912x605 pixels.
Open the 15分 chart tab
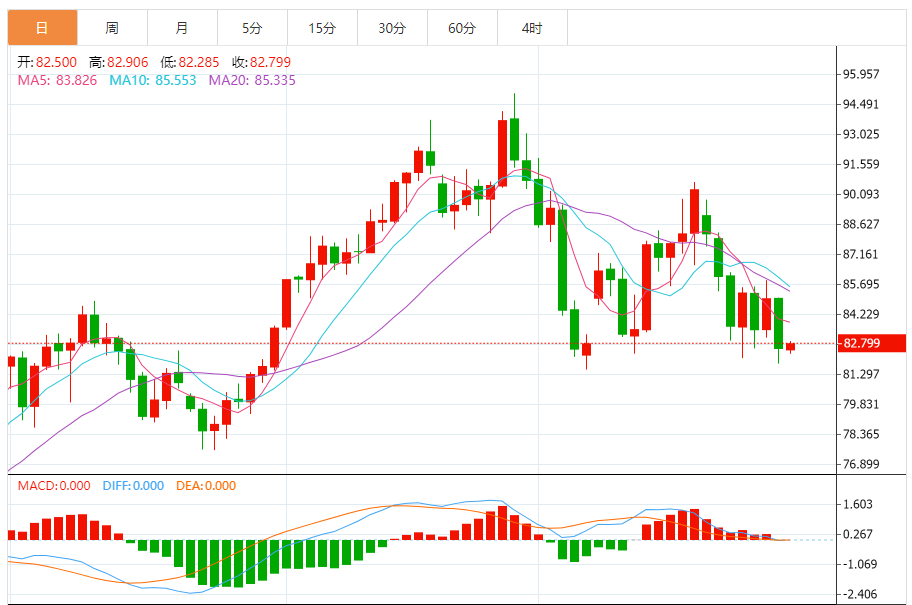322,28
